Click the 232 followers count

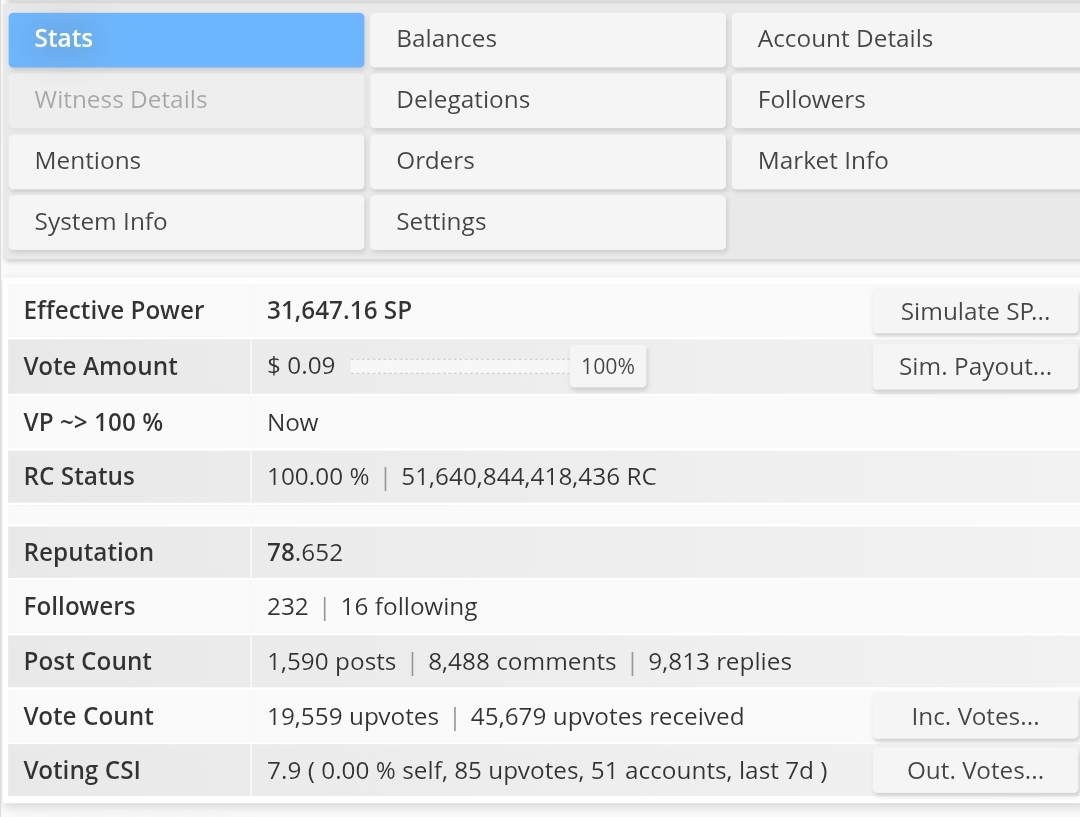coord(288,607)
